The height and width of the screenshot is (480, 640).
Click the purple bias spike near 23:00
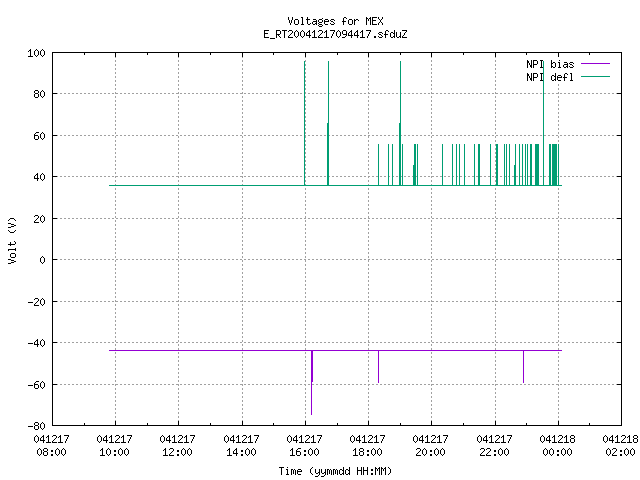click(523, 367)
